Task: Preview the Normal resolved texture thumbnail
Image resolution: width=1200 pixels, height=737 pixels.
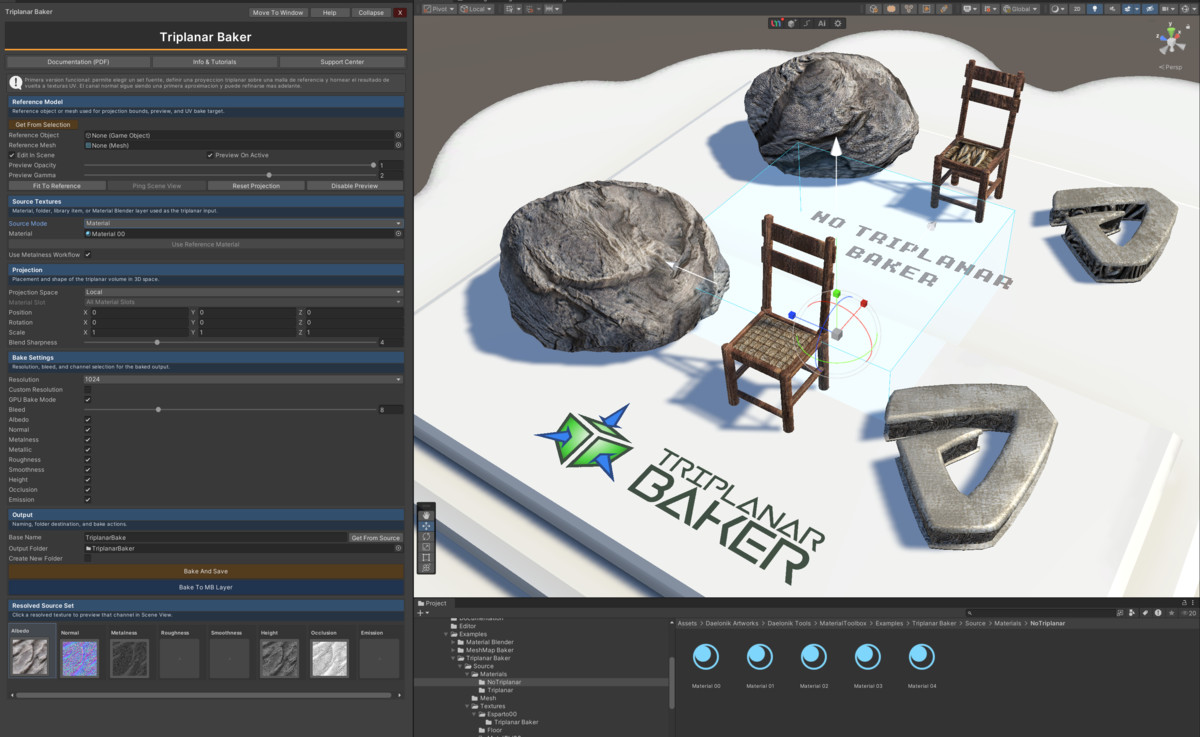Action: pos(79,658)
